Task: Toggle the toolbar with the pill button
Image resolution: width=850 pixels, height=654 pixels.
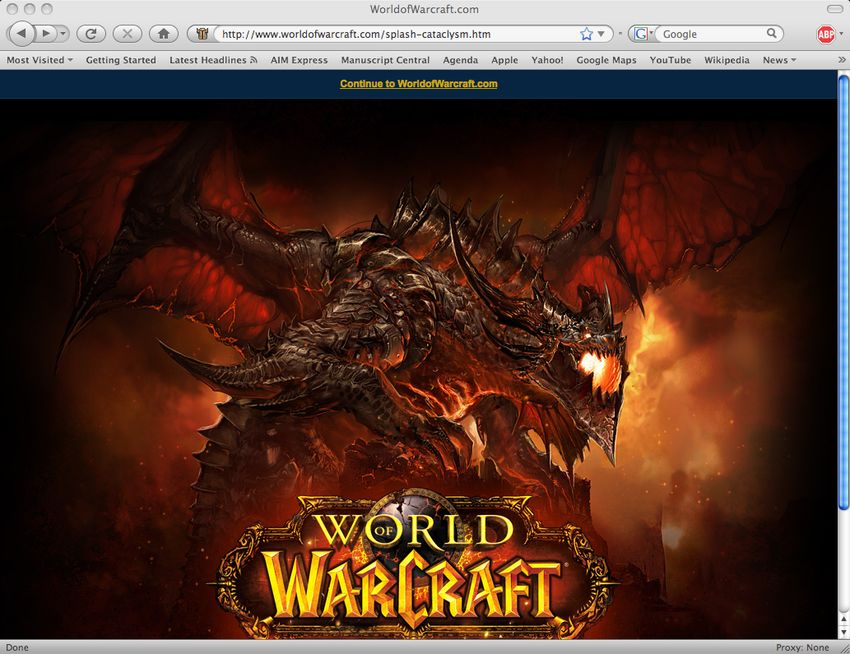Action: coord(835,9)
